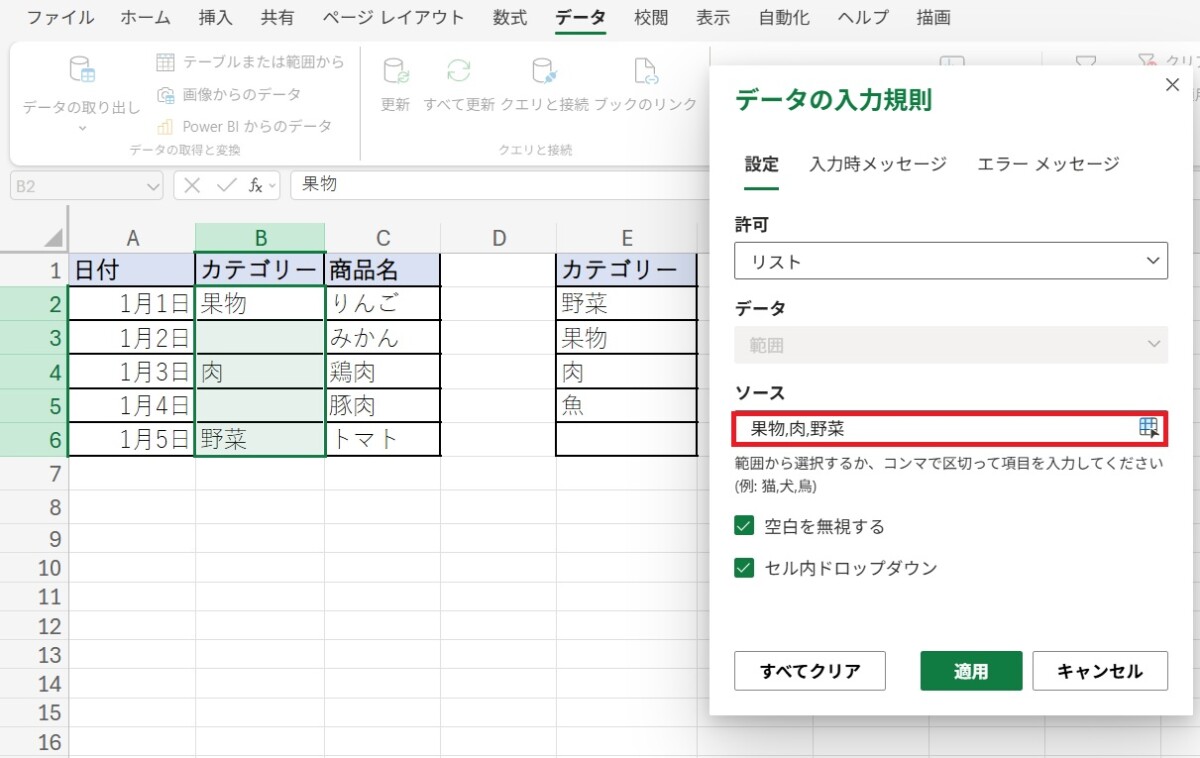The height and width of the screenshot is (758, 1200).
Task: Click テーブルまたは範囲から icon
Action: [x=165, y=62]
